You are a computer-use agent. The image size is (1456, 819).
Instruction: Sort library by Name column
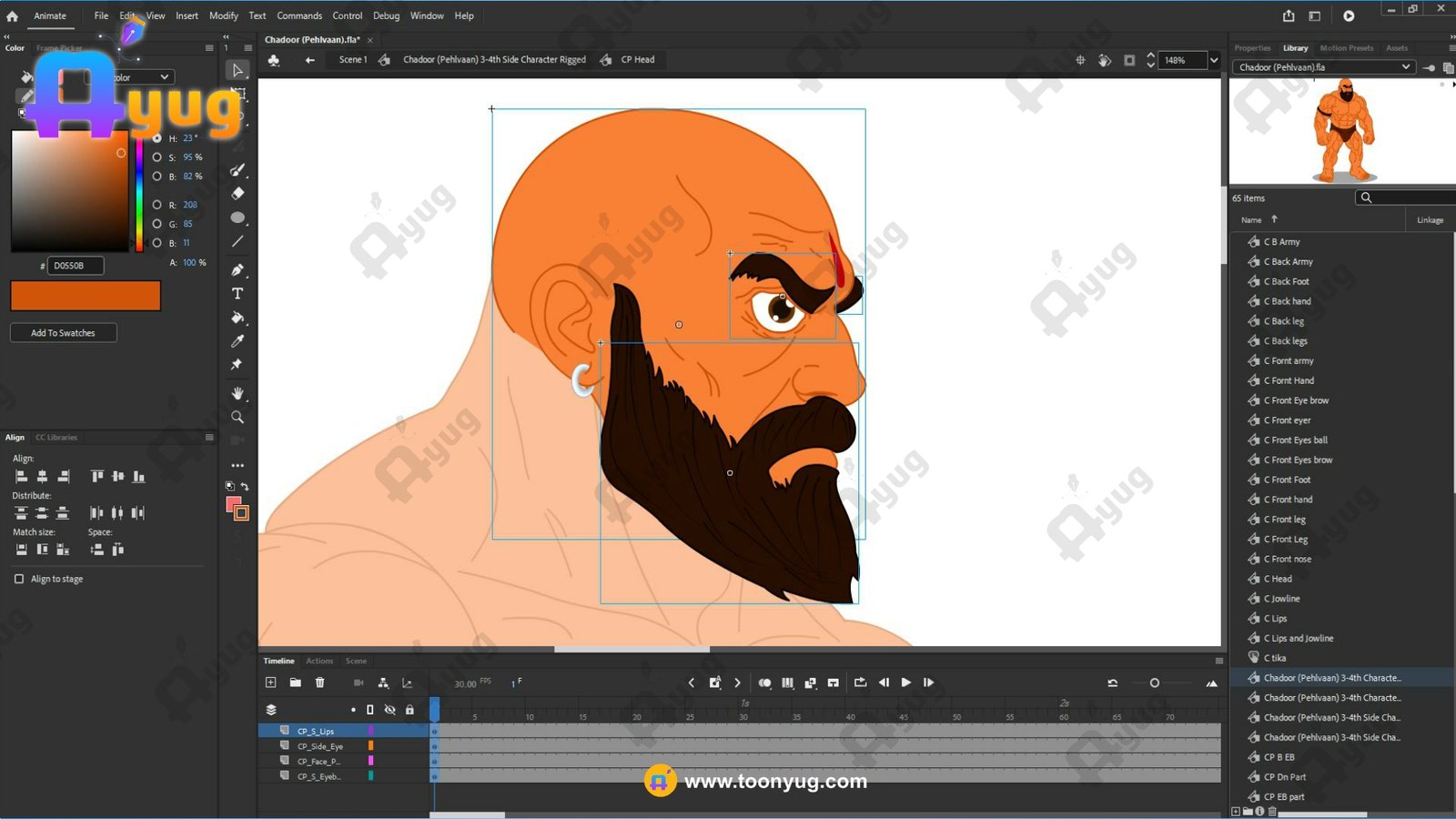coord(1251,220)
